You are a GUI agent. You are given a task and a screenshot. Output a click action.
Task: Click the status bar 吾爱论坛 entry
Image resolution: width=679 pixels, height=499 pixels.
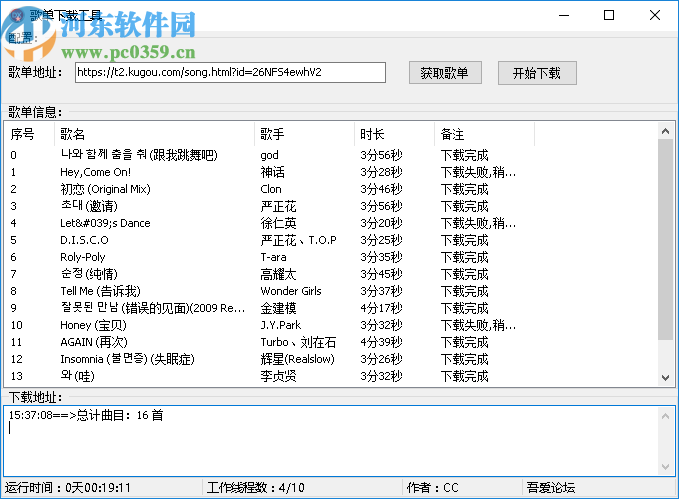coord(551,488)
